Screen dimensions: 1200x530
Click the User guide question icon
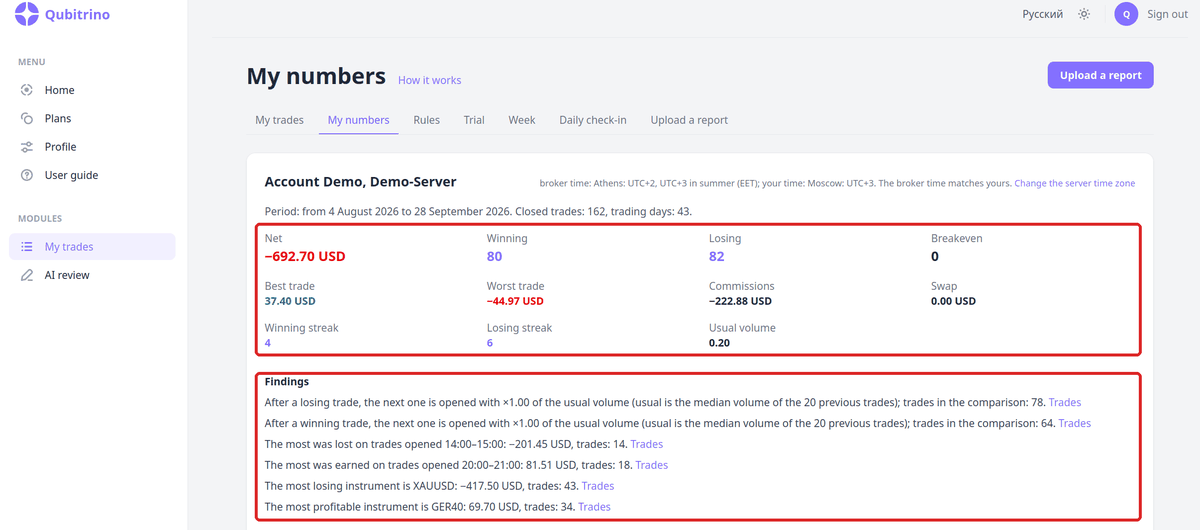click(x=27, y=175)
